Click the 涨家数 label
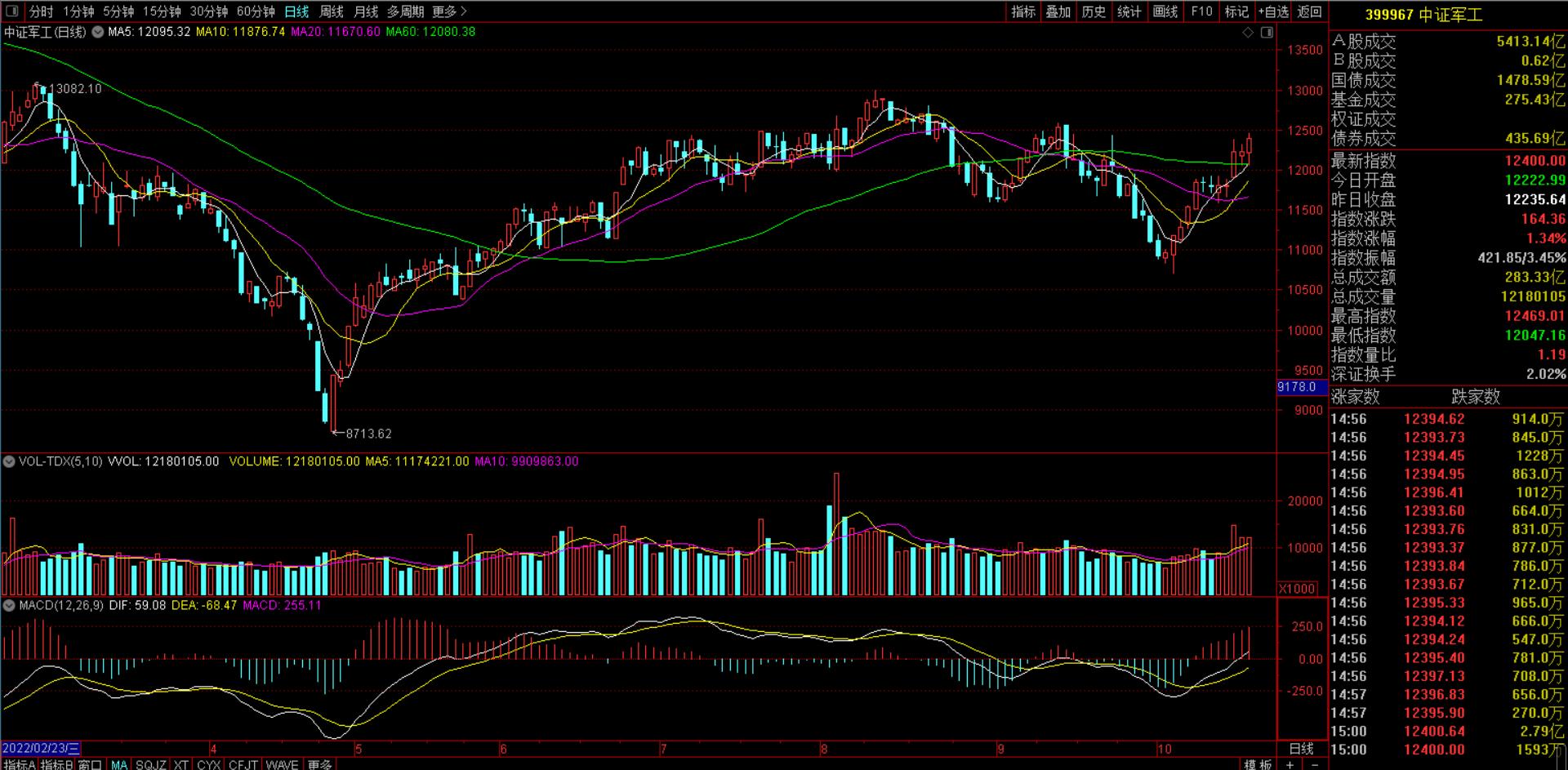This screenshot has height=770, width=1568. pos(1356,397)
